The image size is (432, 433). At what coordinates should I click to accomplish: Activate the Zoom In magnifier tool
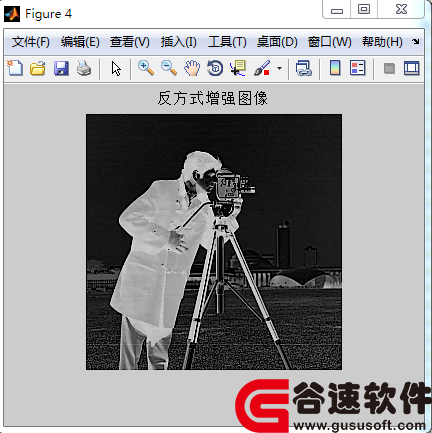146,68
